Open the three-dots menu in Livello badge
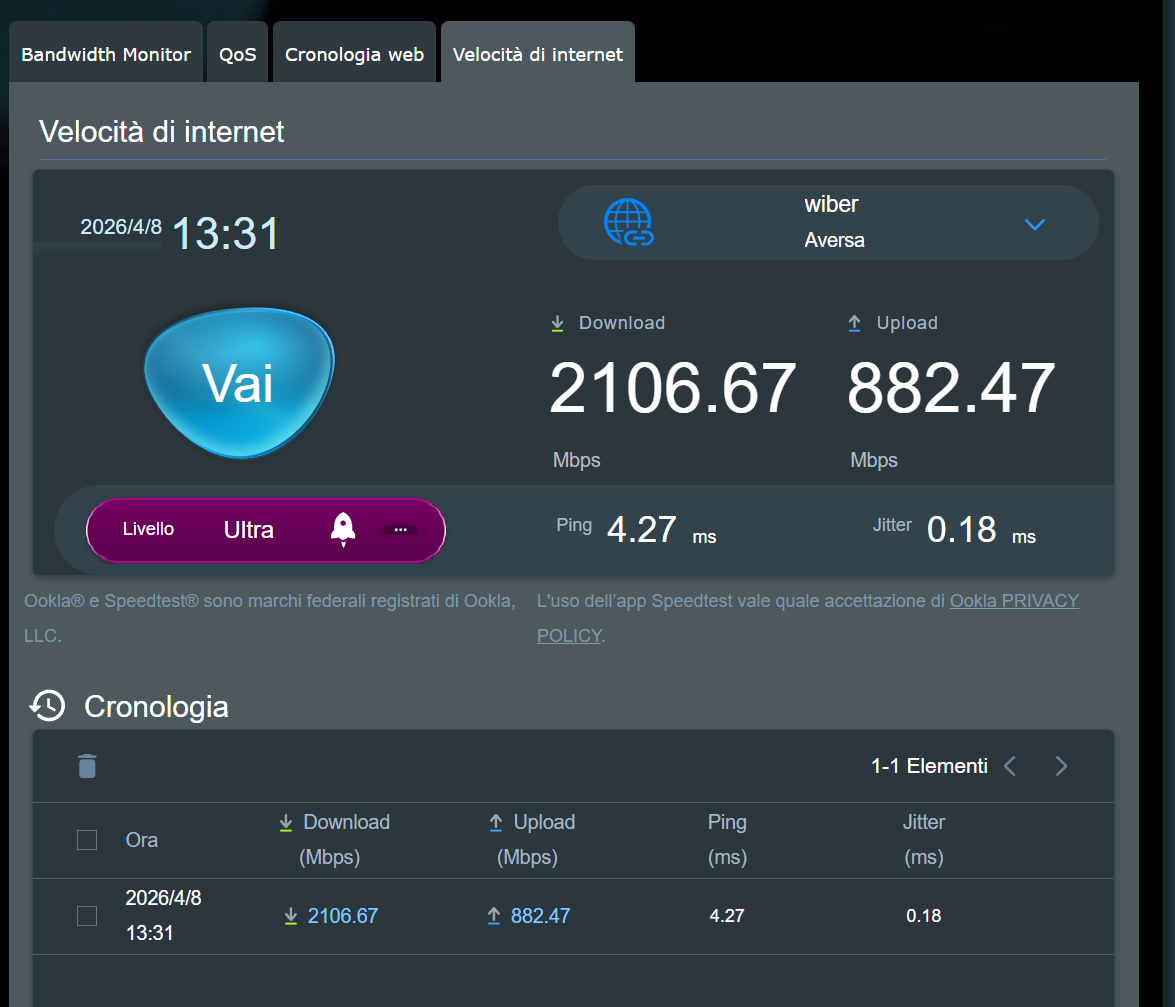 tap(400, 530)
